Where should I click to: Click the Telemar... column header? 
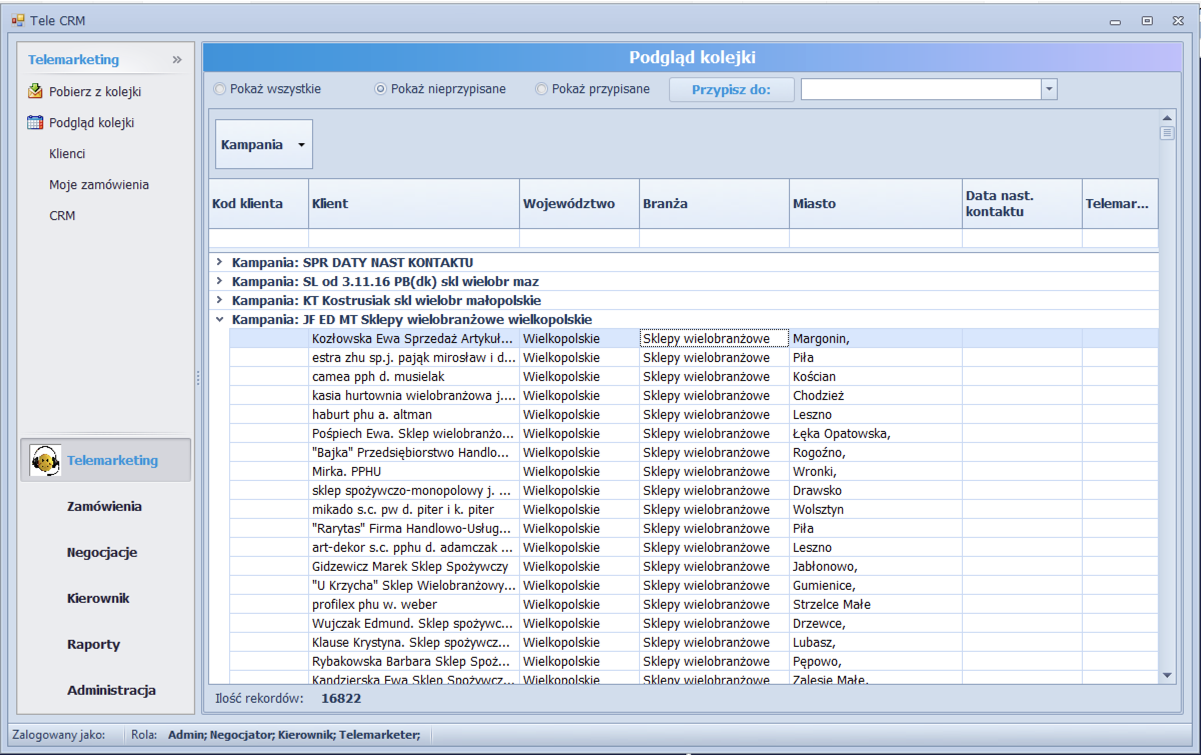click(1120, 204)
